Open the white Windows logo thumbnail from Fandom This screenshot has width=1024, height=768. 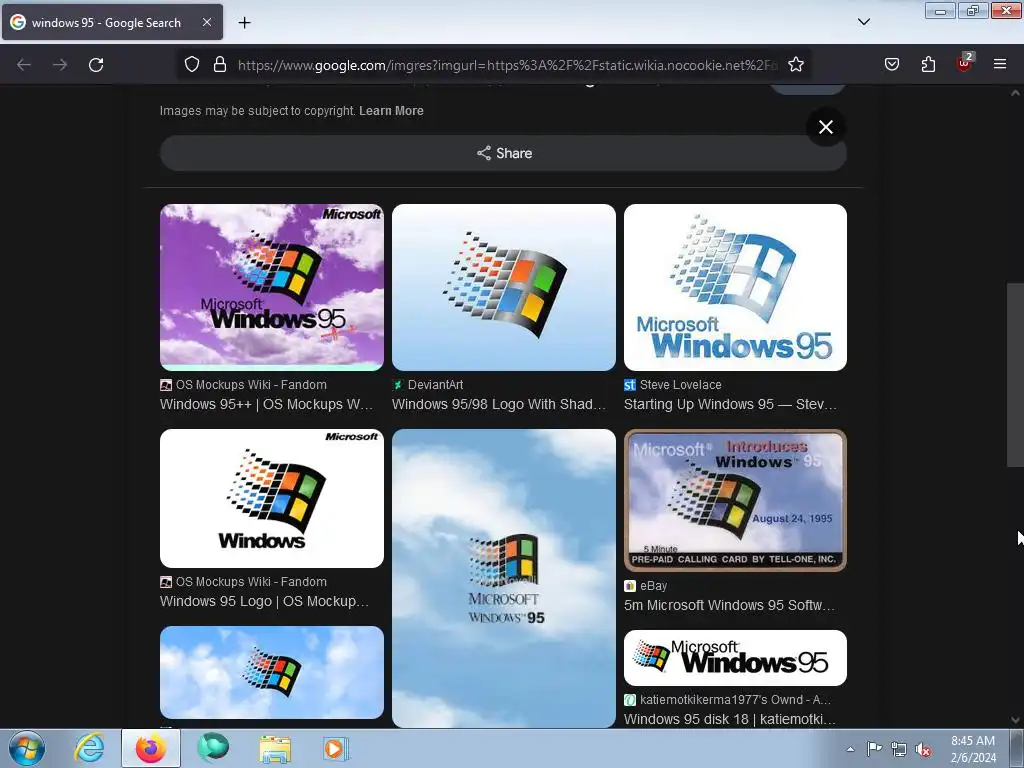click(x=272, y=498)
